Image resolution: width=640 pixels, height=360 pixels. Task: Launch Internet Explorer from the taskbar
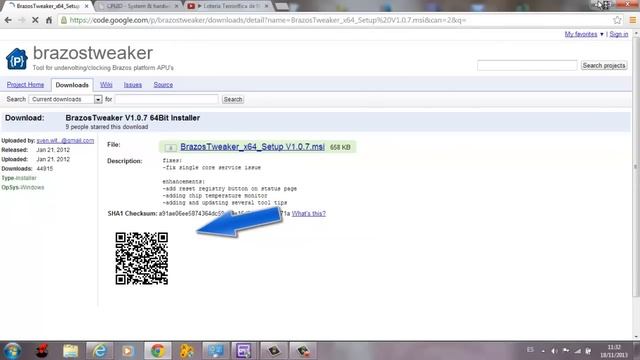point(100,351)
